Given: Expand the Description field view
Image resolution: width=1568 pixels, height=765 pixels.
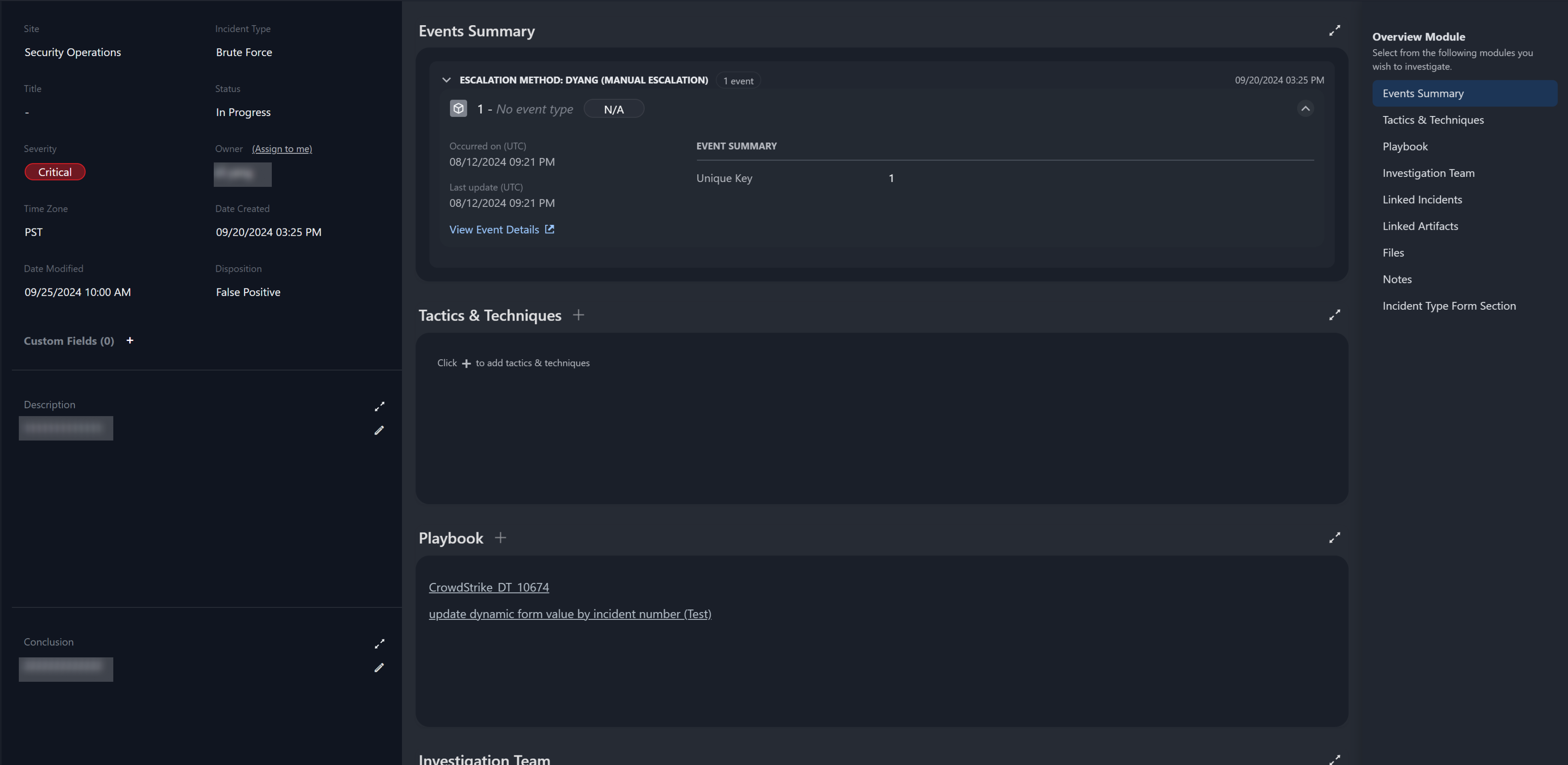Looking at the screenshot, I should 379,406.
